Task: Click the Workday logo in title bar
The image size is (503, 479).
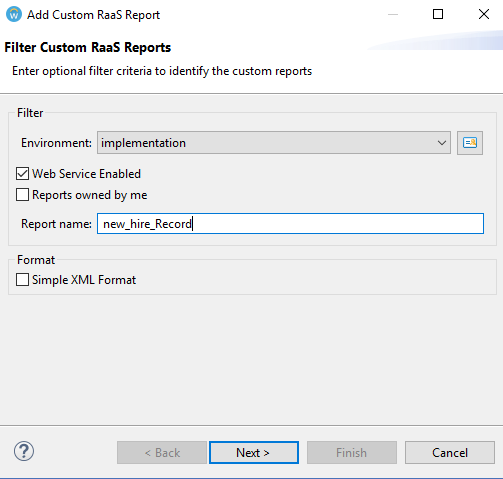Action: click(x=14, y=14)
